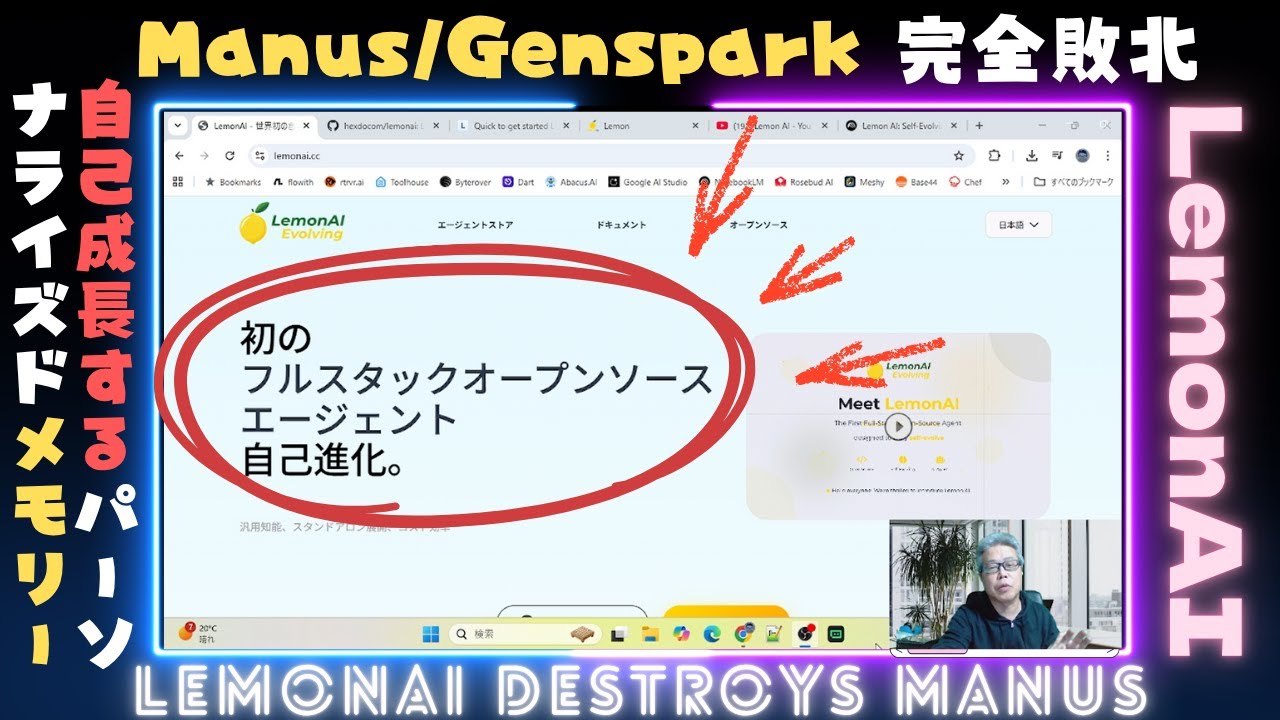Screen dimensions: 1280x720
Task: Open the apps grid in bookmarks bar
Action: point(178,182)
